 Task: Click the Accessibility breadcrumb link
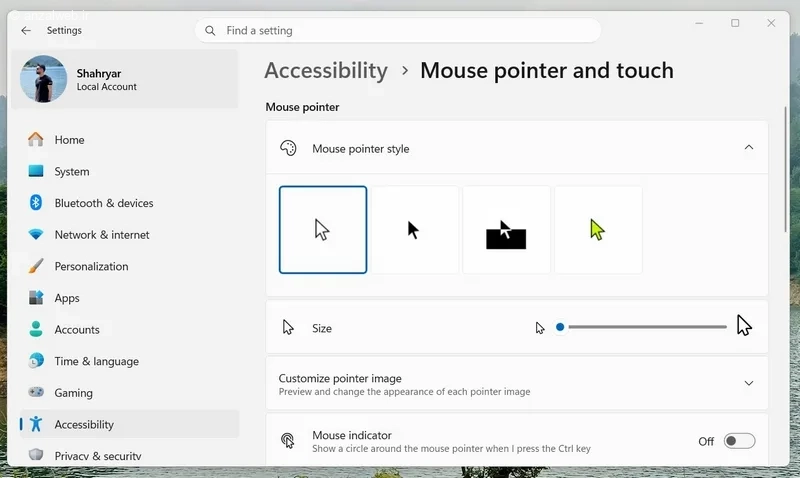(326, 70)
